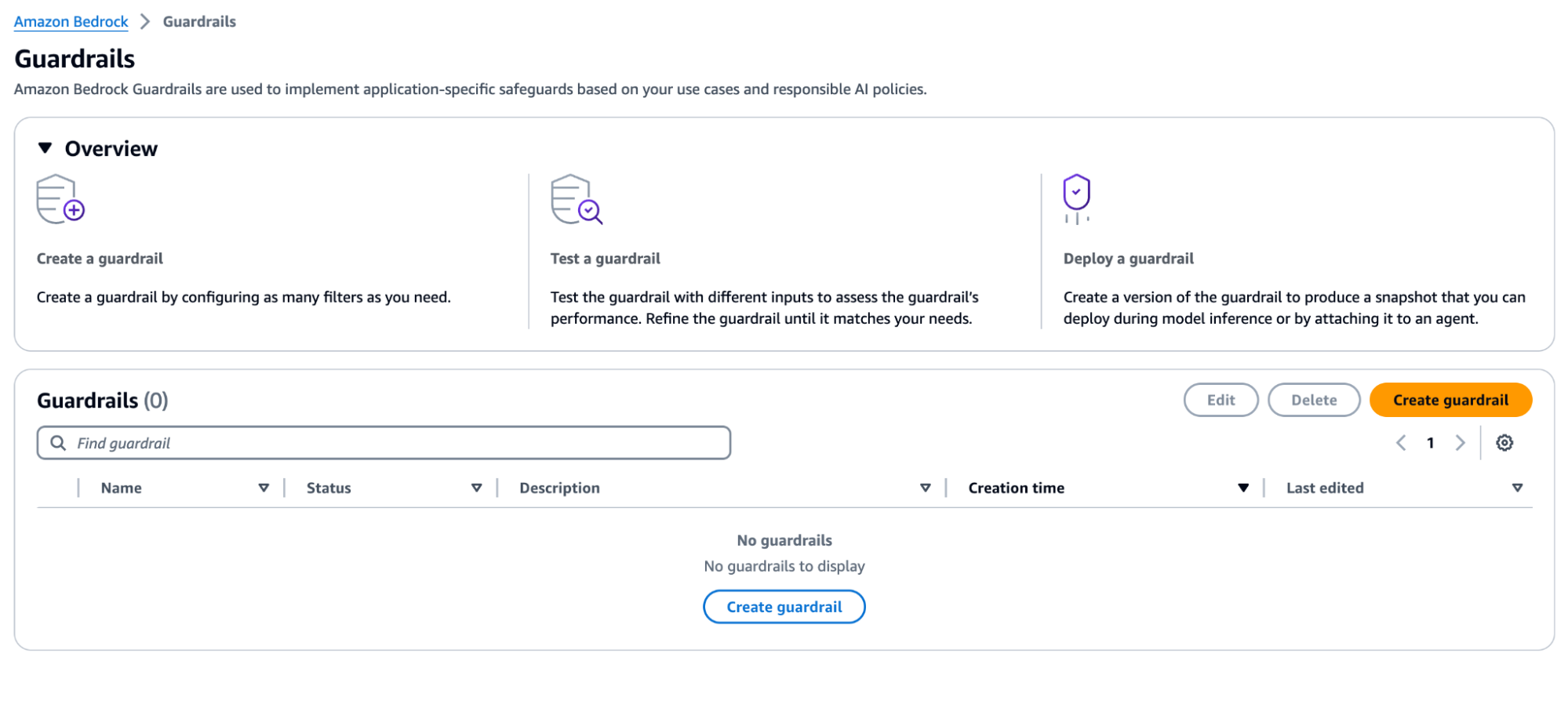The width and height of the screenshot is (1568, 704).
Task: Click the Deploy a guardrail shield icon
Action: point(1076,198)
